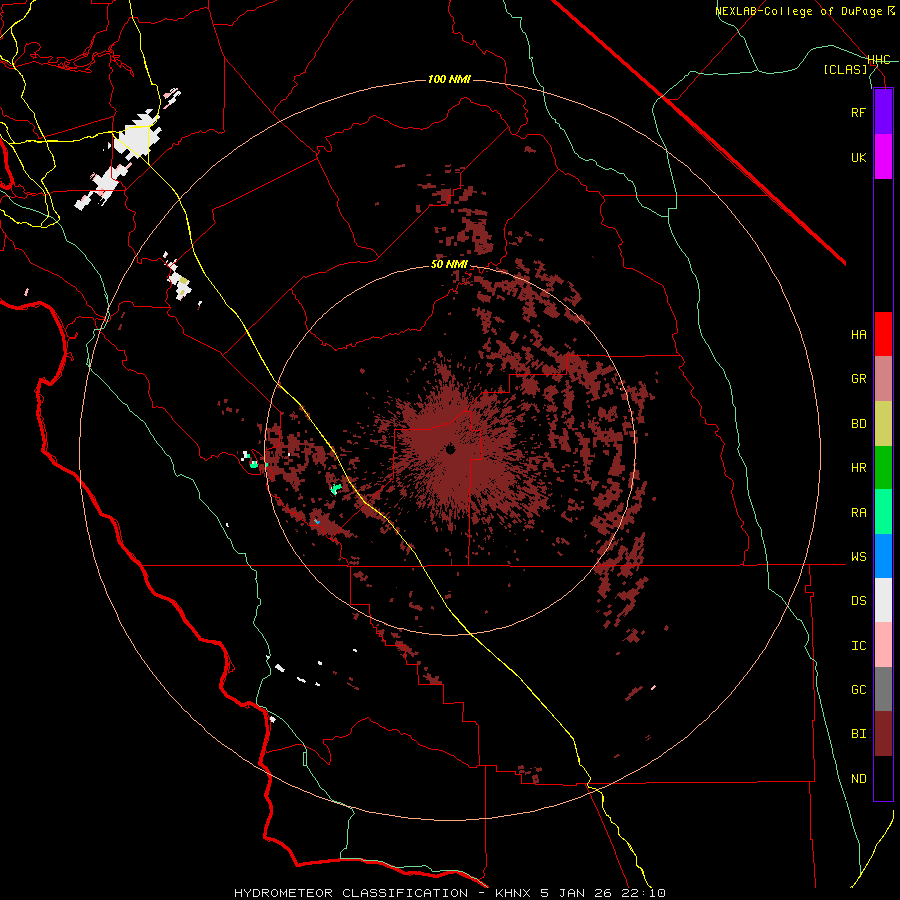
Task: Click the BI dark red legend swatch
Action: point(883,734)
